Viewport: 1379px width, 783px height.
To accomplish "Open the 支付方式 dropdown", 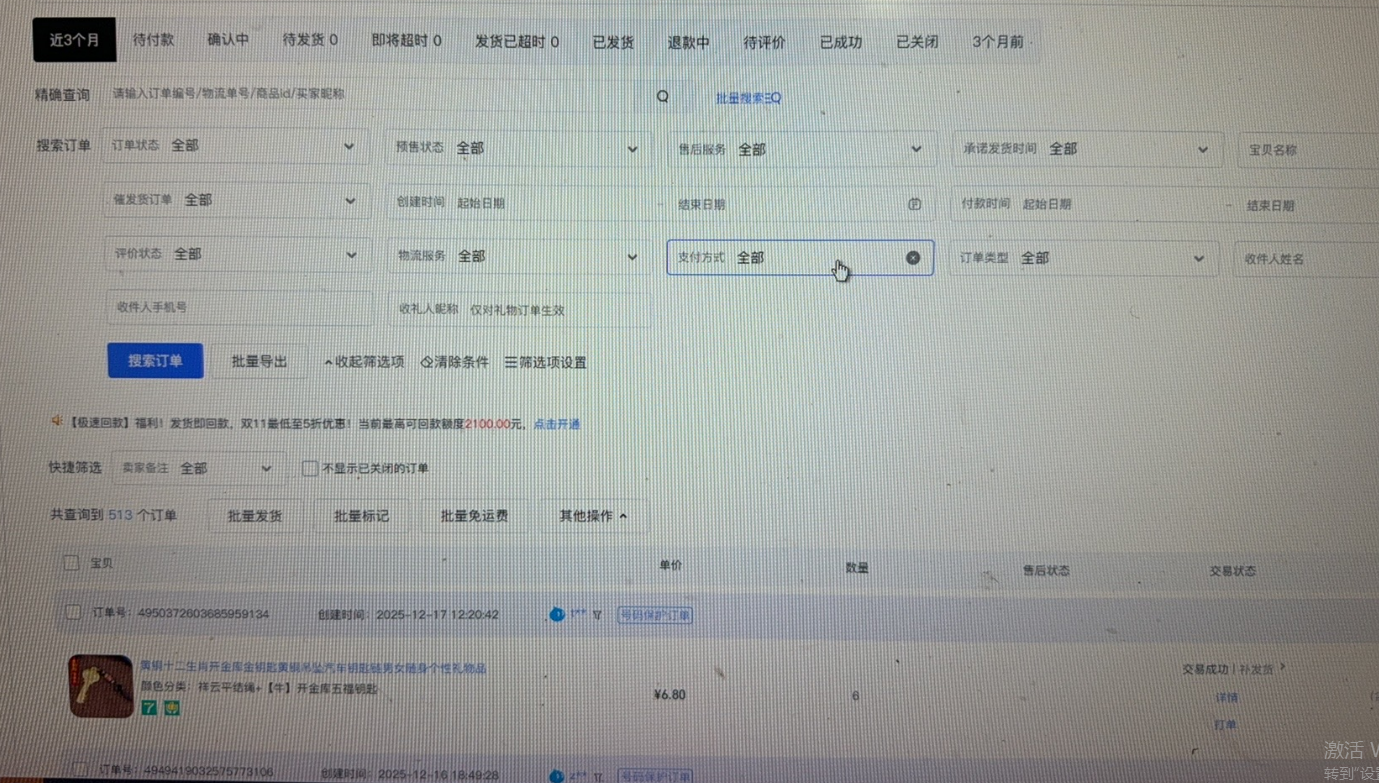I will 800,258.
